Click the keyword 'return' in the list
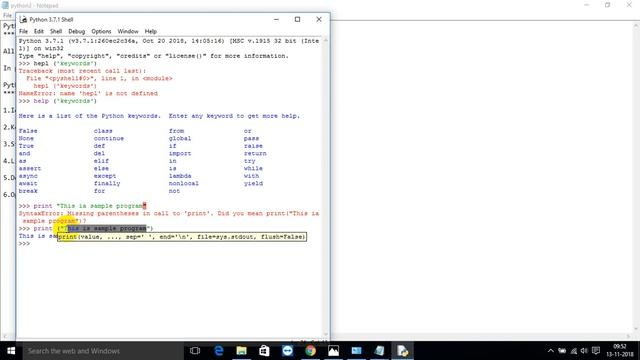640x360 pixels. point(255,153)
